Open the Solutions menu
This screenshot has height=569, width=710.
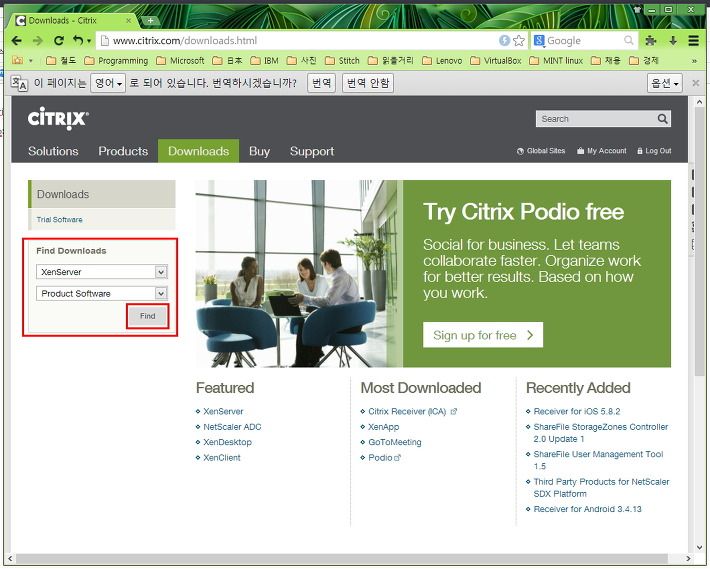coord(53,151)
